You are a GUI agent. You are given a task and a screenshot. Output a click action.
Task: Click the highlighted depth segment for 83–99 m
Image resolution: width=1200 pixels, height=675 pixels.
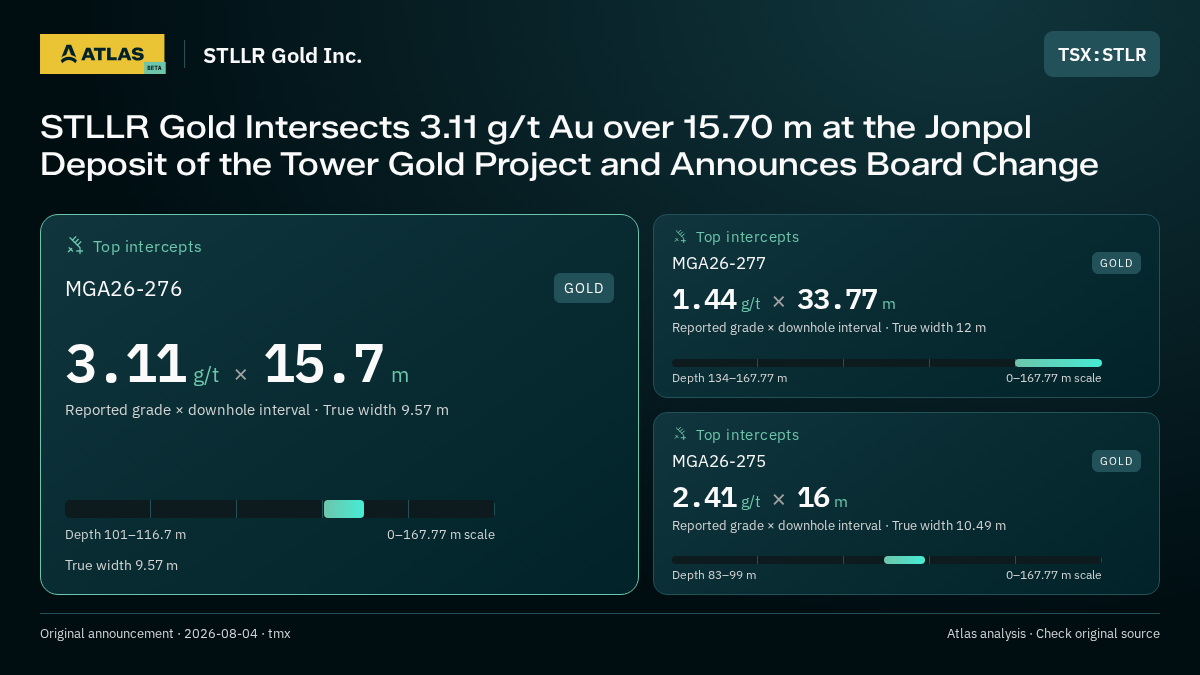tap(904, 560)
